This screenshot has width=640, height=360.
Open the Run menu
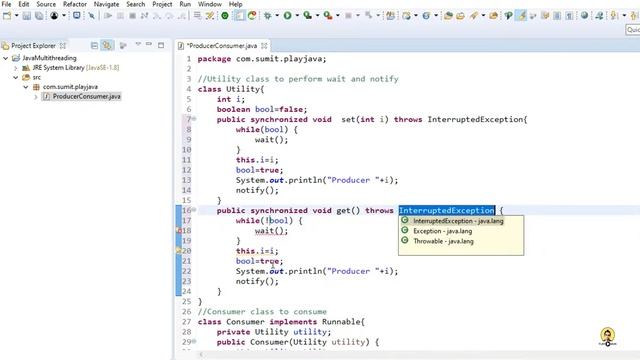point(185,4)
